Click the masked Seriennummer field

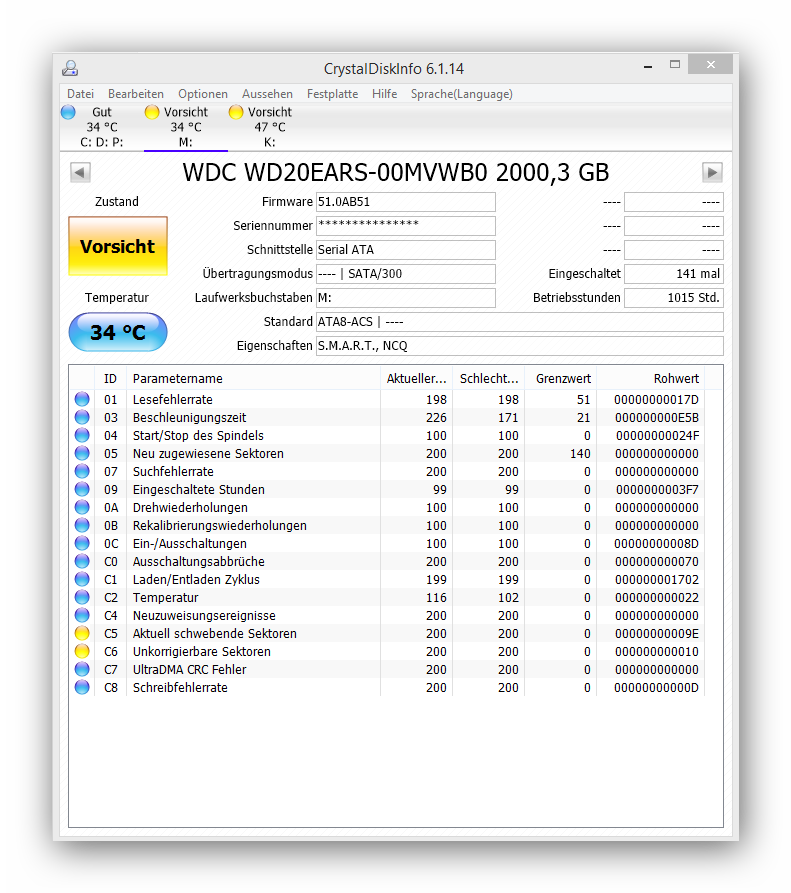pos(405,226)
